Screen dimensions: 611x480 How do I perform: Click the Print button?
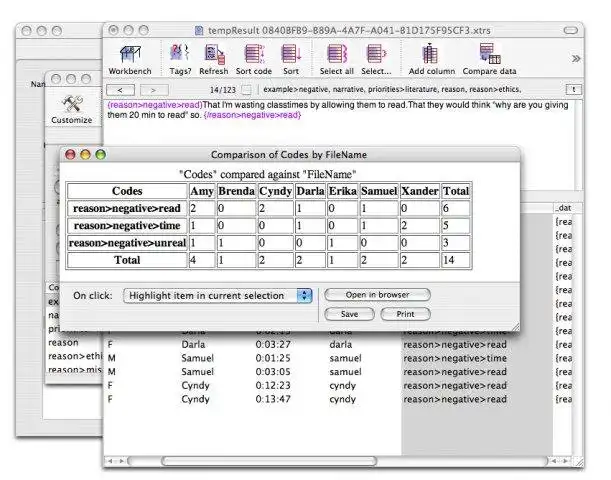pos(405,314)
